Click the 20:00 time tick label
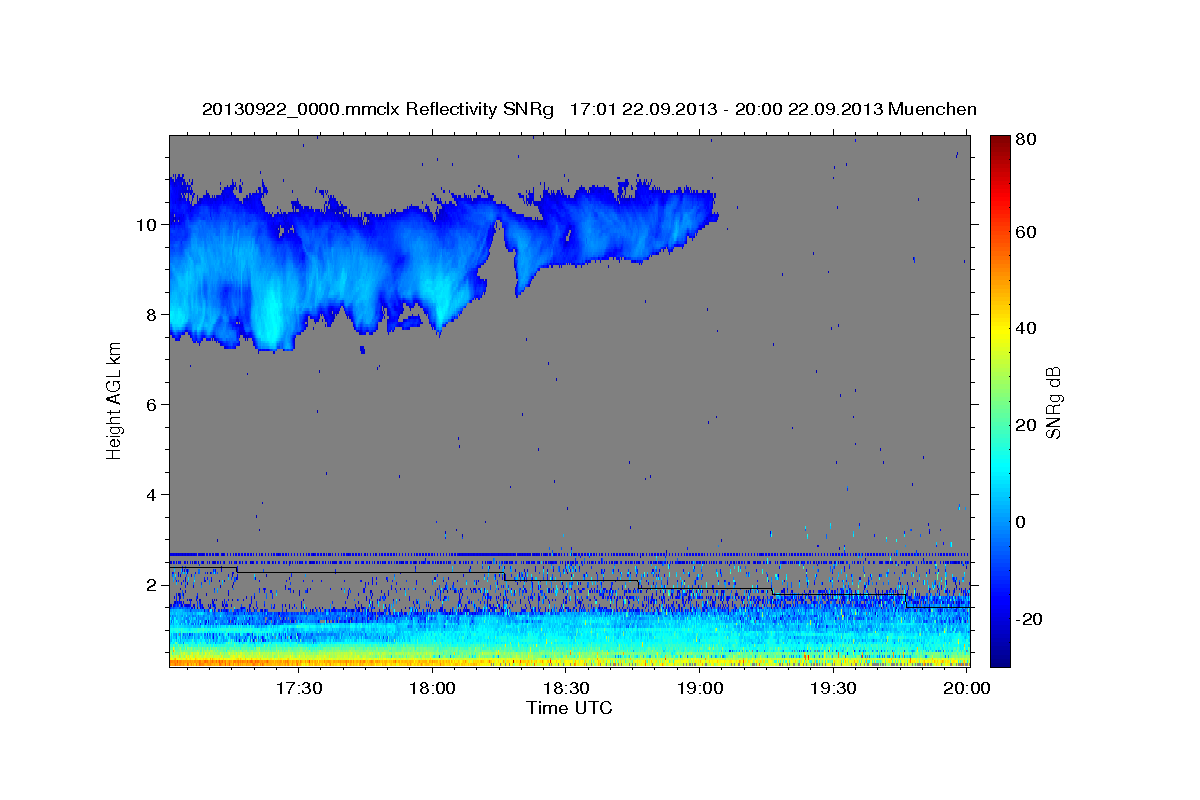This screenshot has height=800, width=1200. pyautogui.click(x=966, y=688)
